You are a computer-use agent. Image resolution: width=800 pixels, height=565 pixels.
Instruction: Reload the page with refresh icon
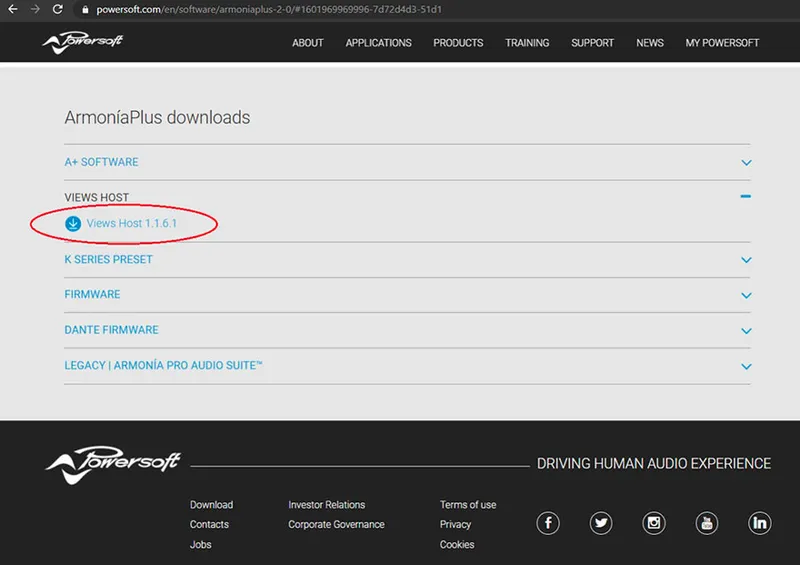pos(58,9)
